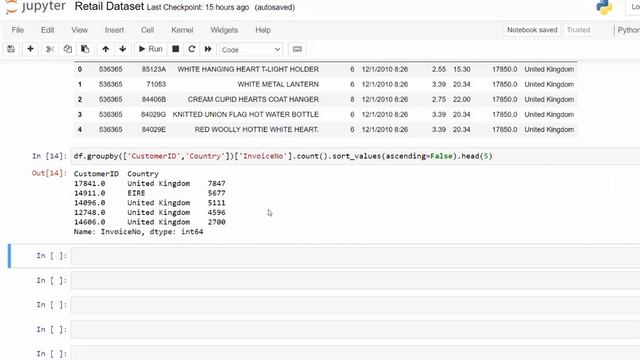Click output count 5677
Image resolution: width=640 pixels, height=360 pixels.
click(216, 193)
